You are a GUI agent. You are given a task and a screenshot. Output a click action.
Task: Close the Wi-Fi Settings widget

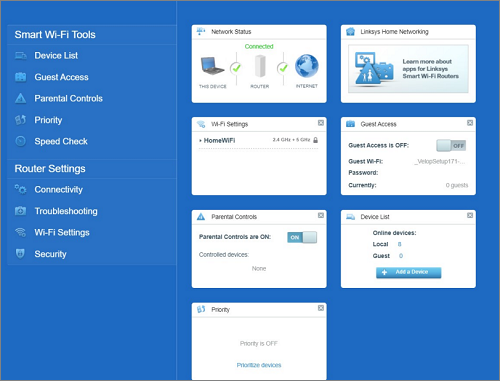coord(321,123)
